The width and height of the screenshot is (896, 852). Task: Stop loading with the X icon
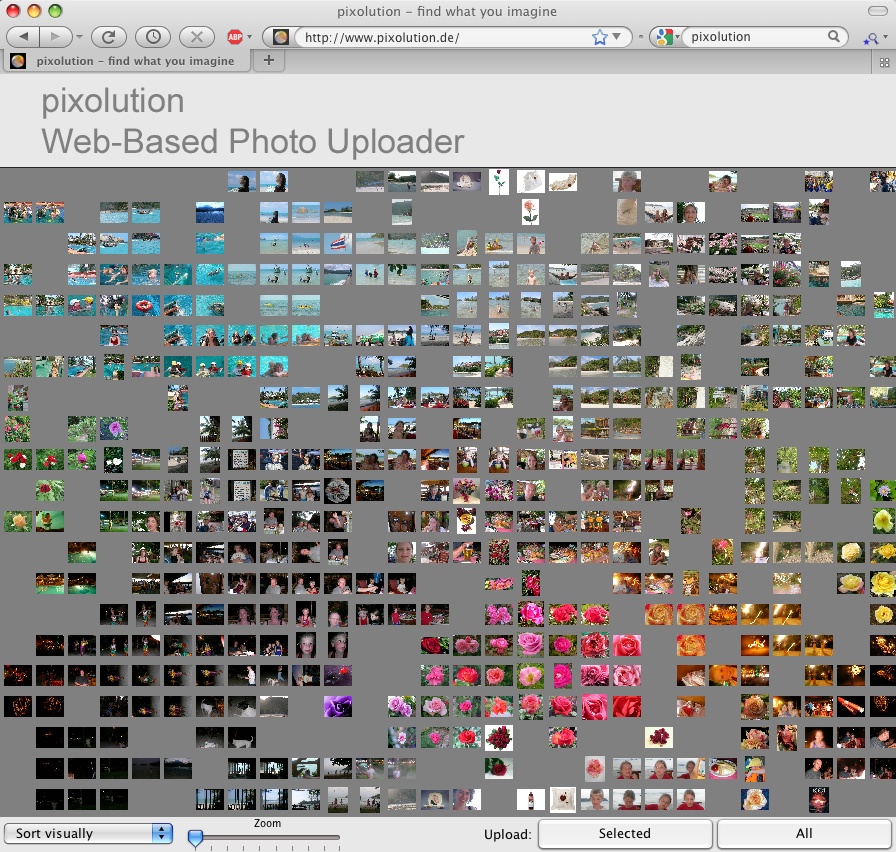197,37
